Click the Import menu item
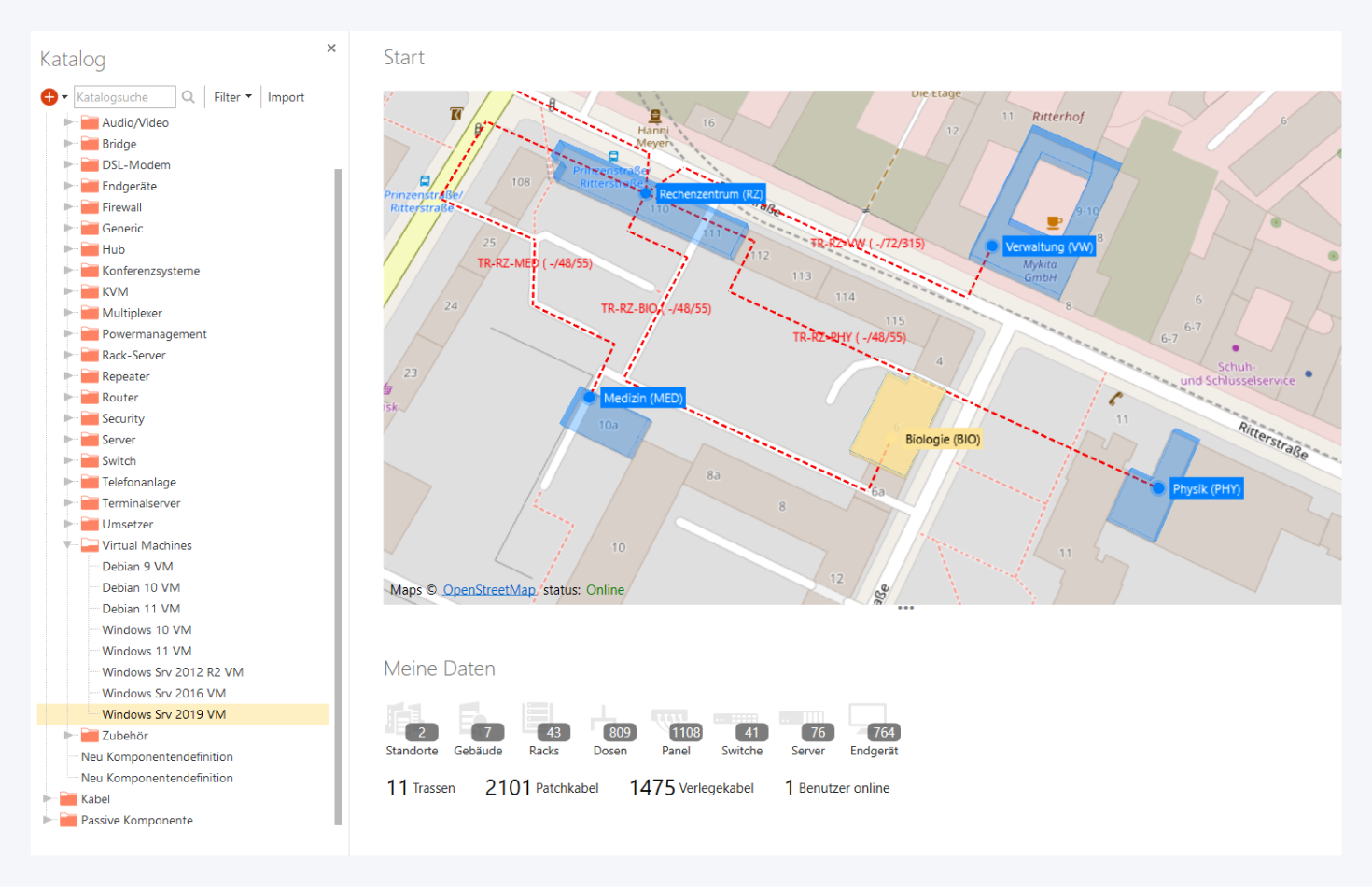The image size is (1372, 887). click(286, 97)
